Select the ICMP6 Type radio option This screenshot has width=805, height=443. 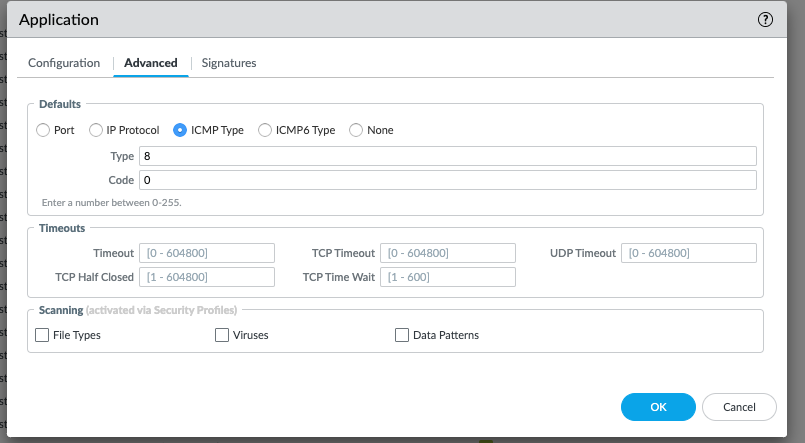tap(265, 130)
